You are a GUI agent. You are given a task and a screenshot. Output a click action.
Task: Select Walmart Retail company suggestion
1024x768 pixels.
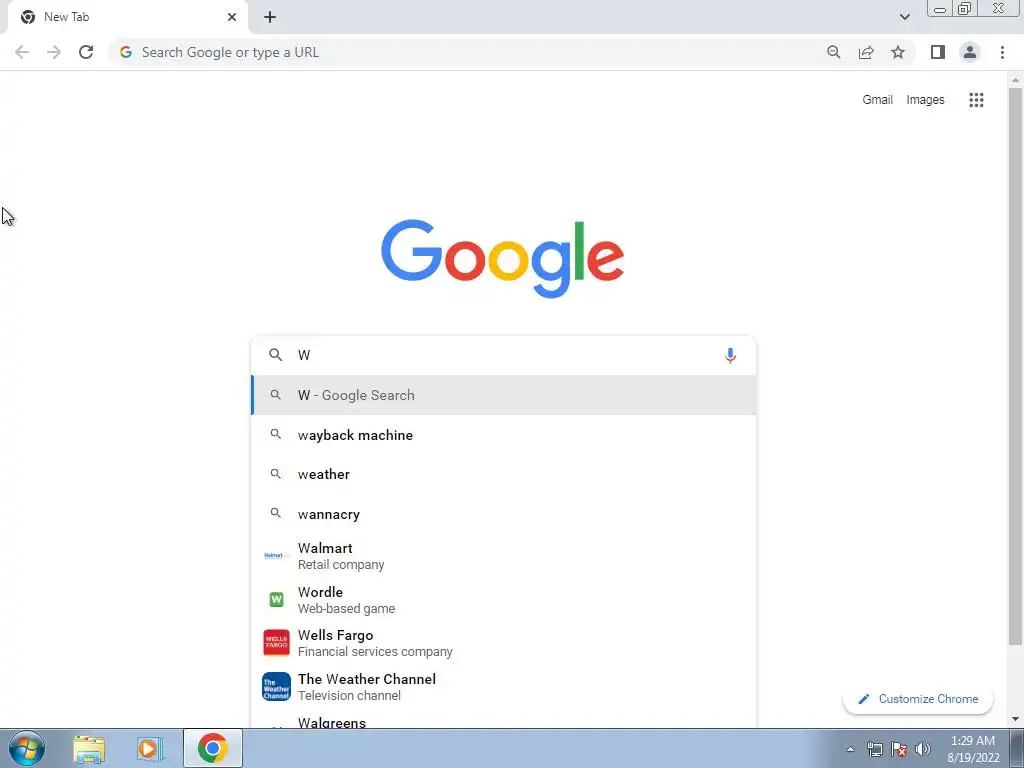504,556
